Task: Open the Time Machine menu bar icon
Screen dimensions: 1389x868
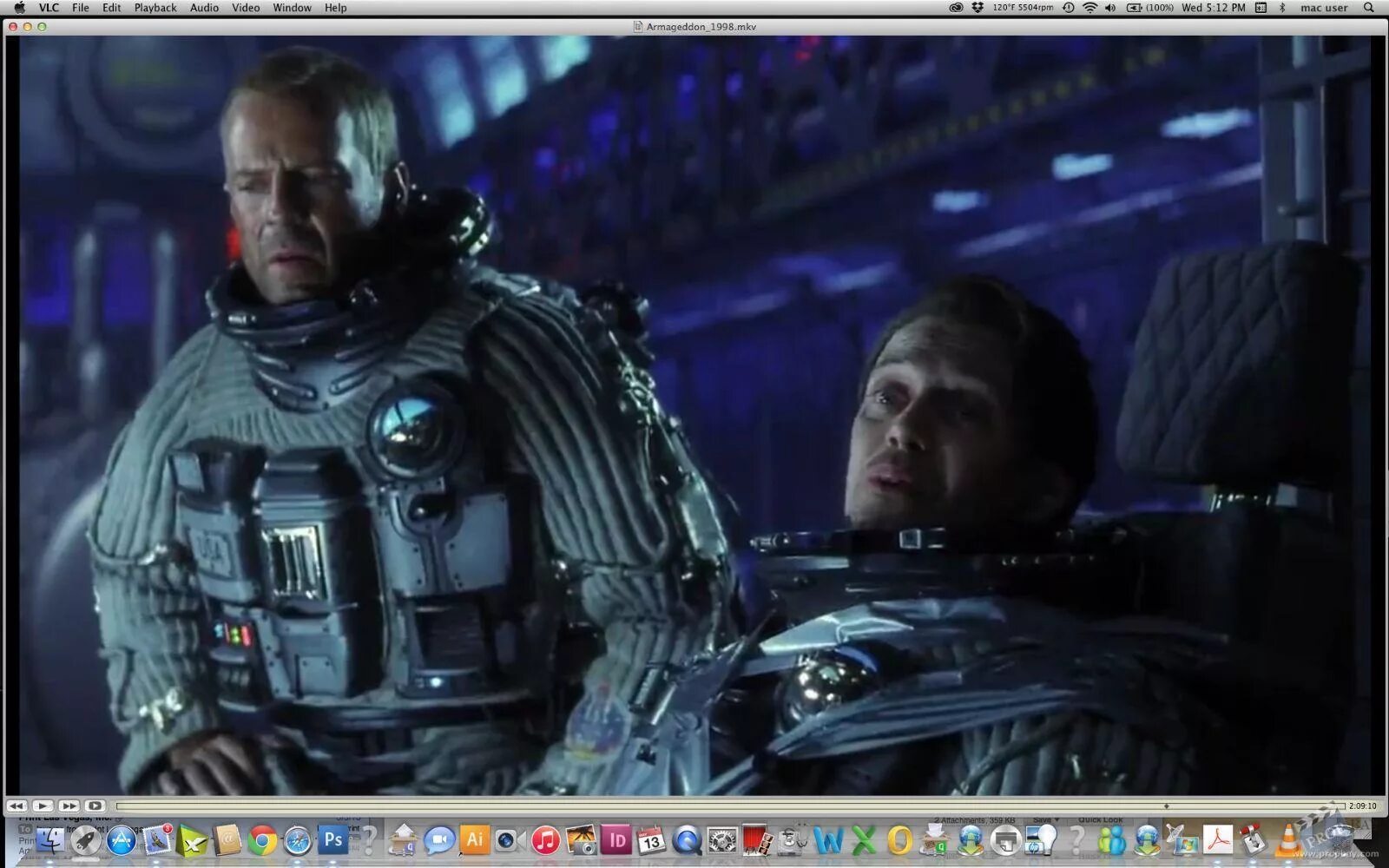Action: click(1069, 8)
